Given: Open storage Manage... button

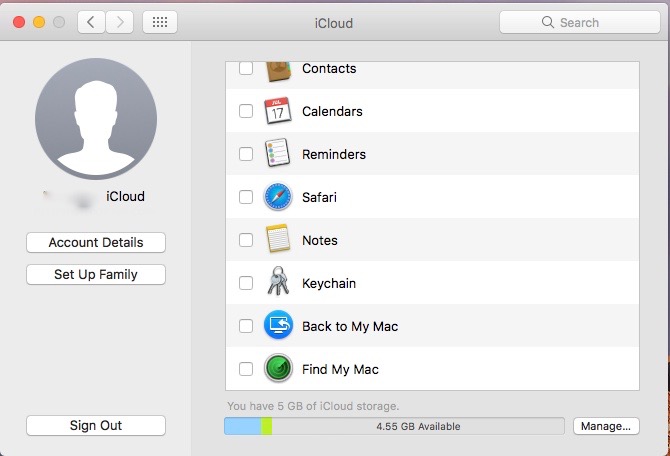Looking at the screenshot, I should (x=606, y=426).
